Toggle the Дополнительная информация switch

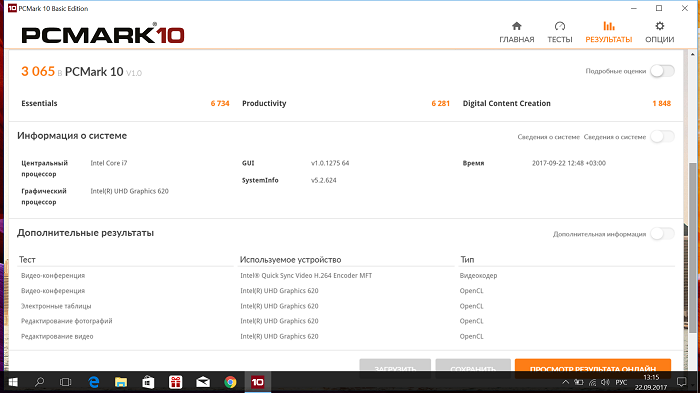click(x=662, y=234)
